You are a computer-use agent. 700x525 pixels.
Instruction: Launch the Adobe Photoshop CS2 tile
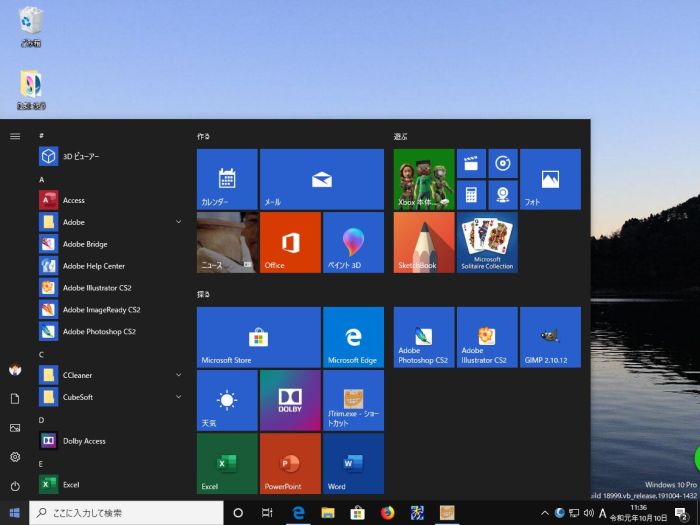[424, 337]
